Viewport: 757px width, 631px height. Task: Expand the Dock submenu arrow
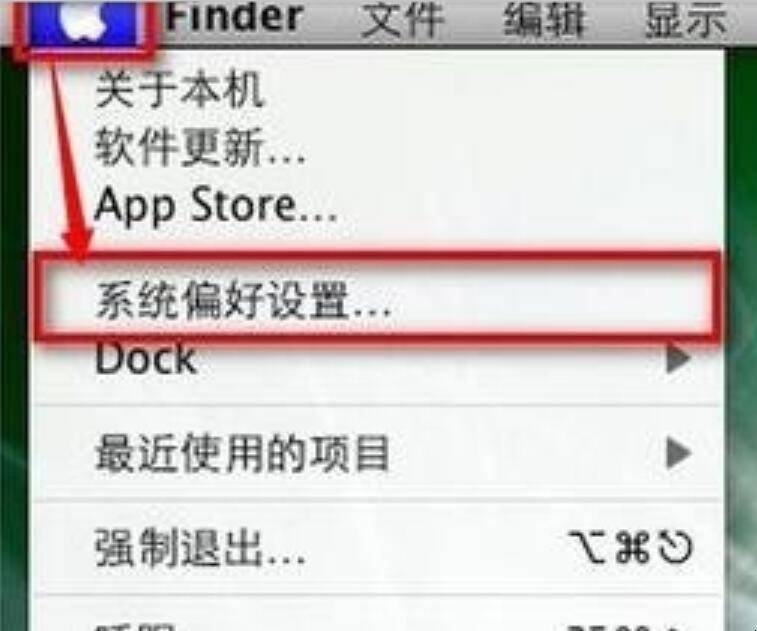coord(679,358)
